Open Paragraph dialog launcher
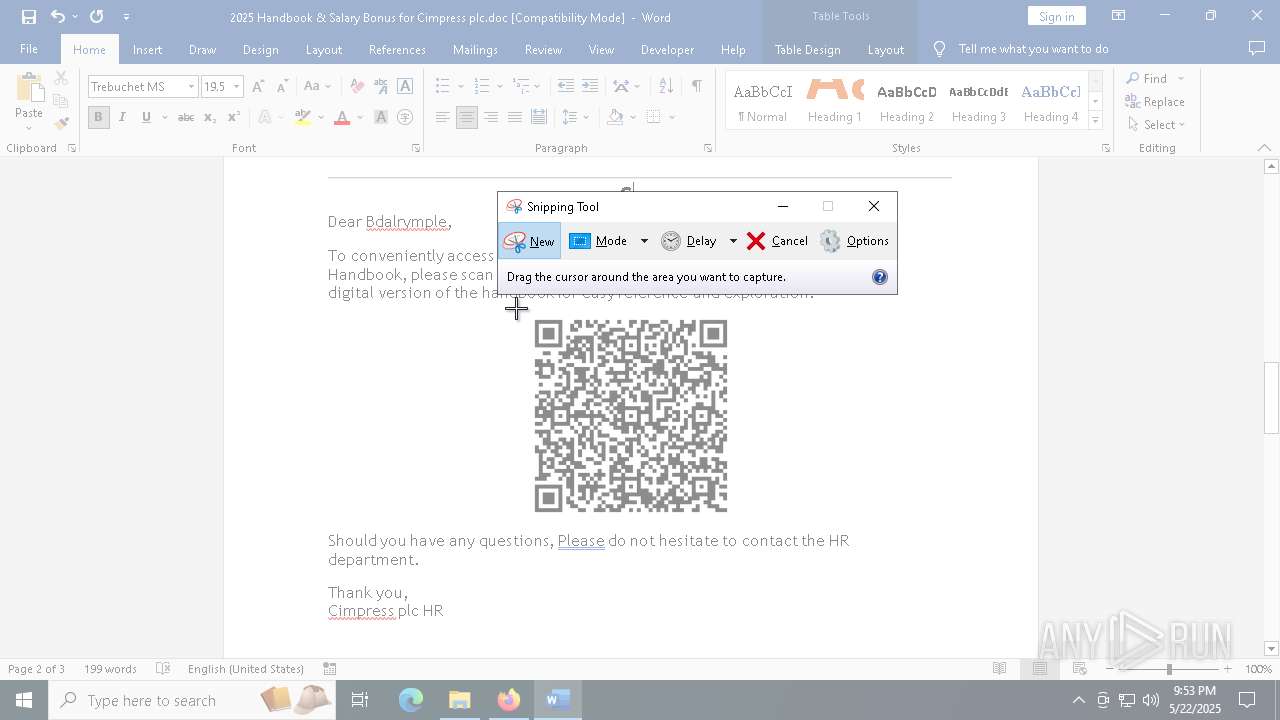 708,148
